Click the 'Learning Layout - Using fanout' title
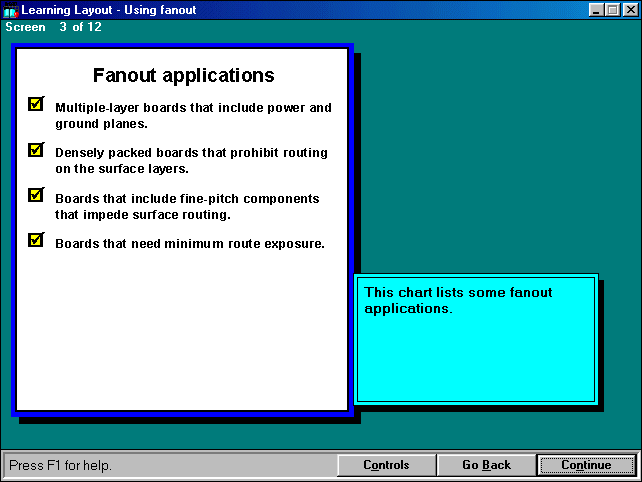The width and height of the screenshot is (642, 482). coord(109,10)
